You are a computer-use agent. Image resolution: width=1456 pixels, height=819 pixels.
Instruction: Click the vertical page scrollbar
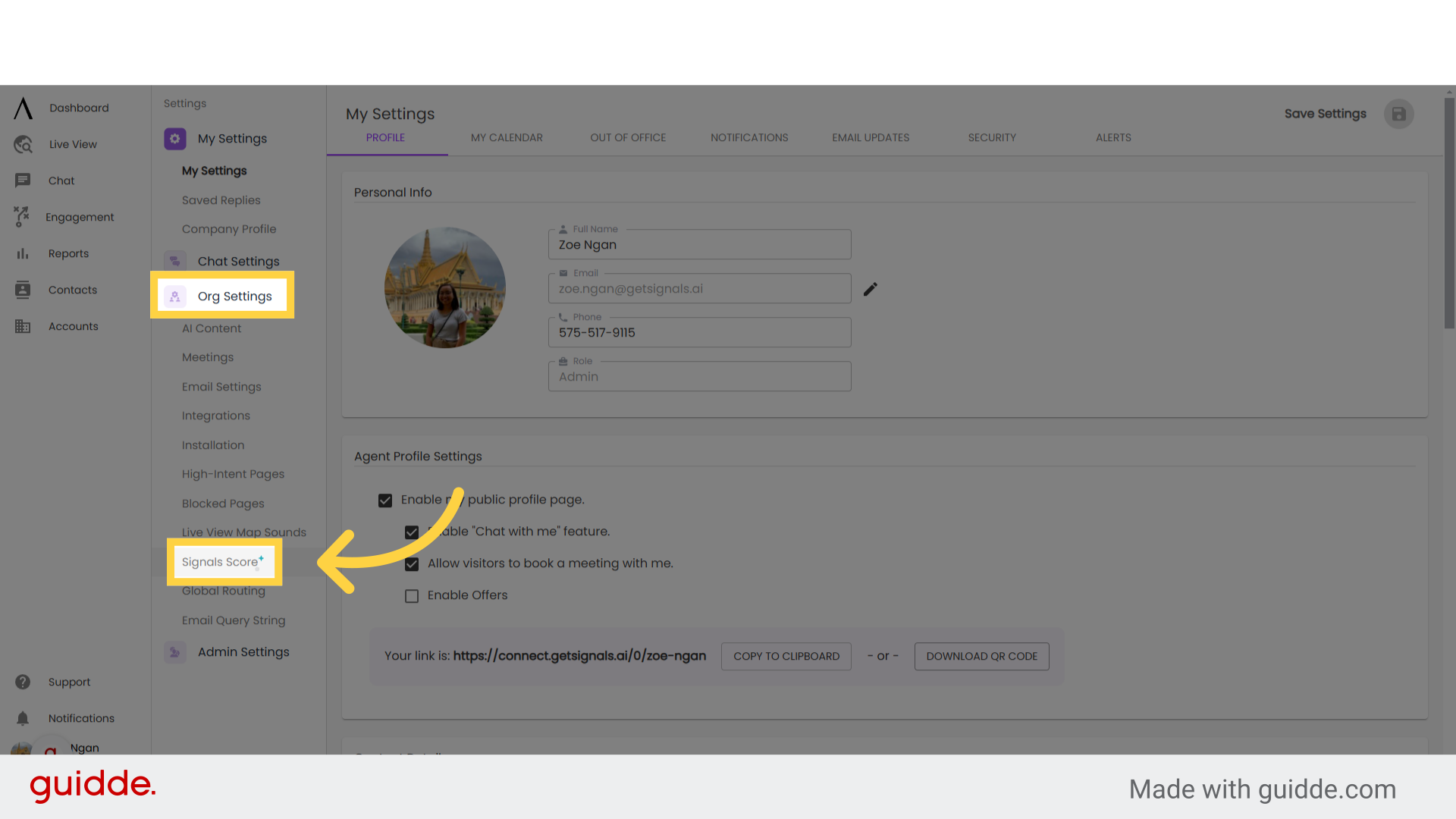click(1449, 212)
